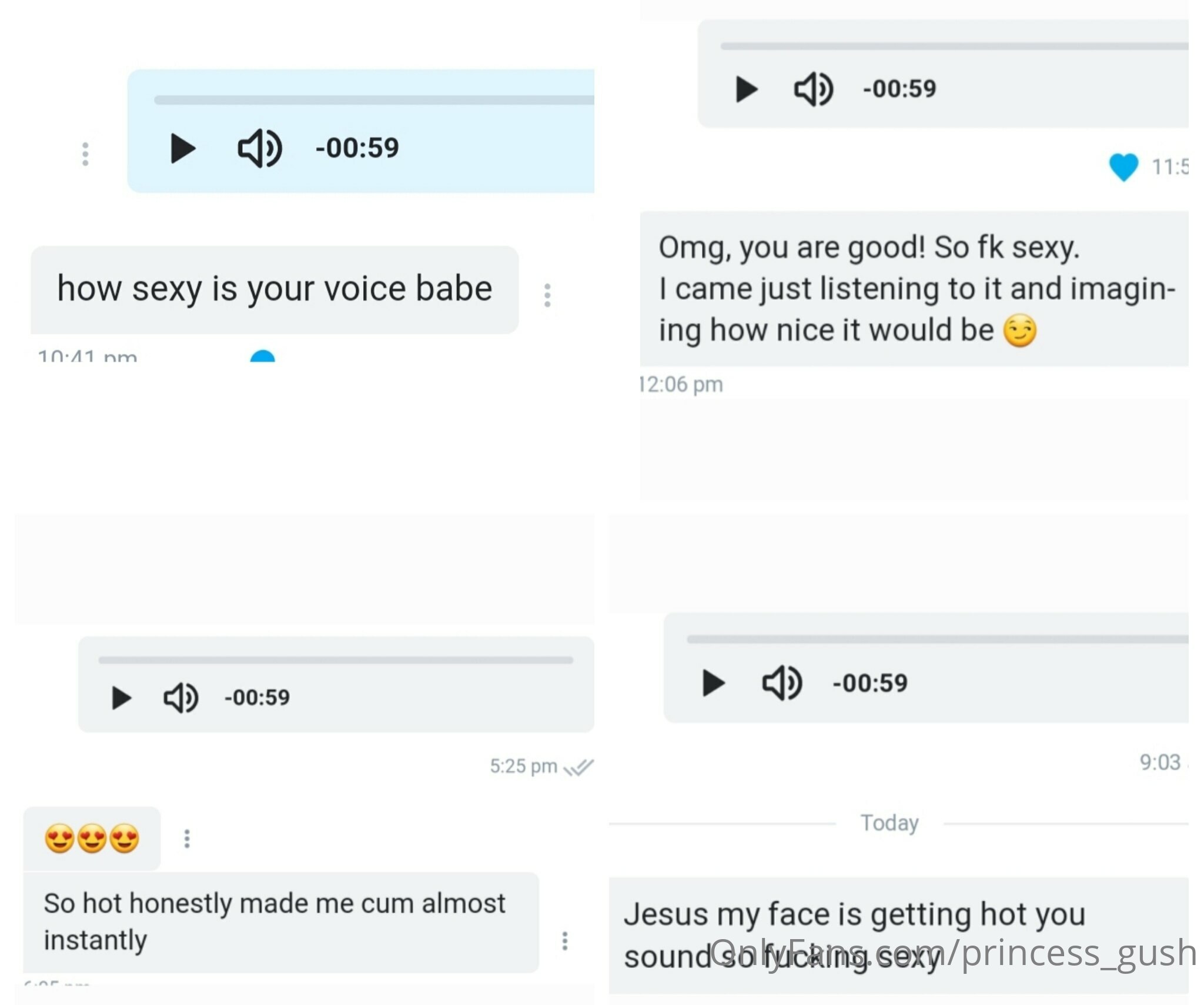Open options next to the blue audio message
Screen dimensions: 1204x1005
coord(85,154)
